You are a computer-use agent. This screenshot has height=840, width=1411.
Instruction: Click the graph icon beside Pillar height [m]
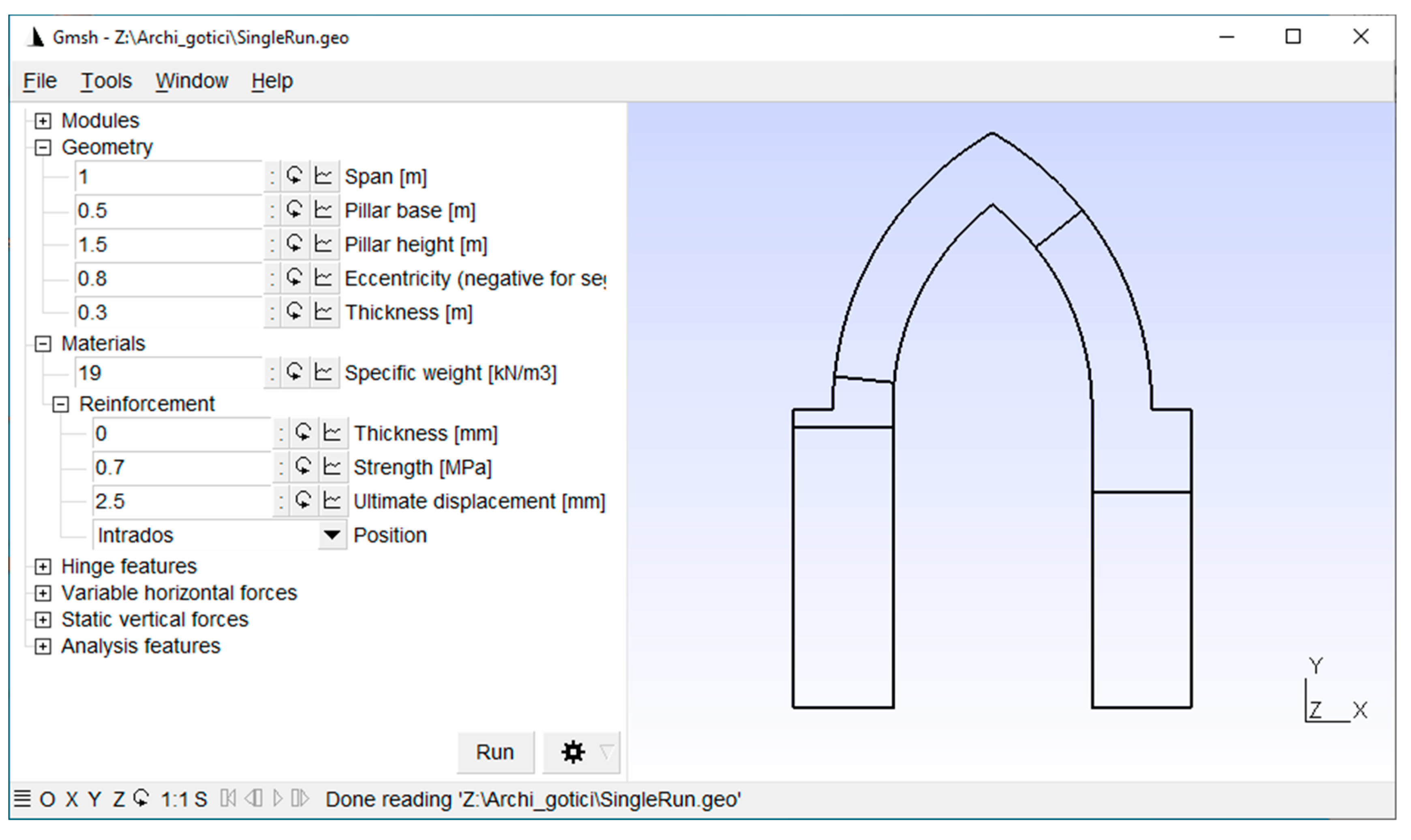click(x=323, y=244)
